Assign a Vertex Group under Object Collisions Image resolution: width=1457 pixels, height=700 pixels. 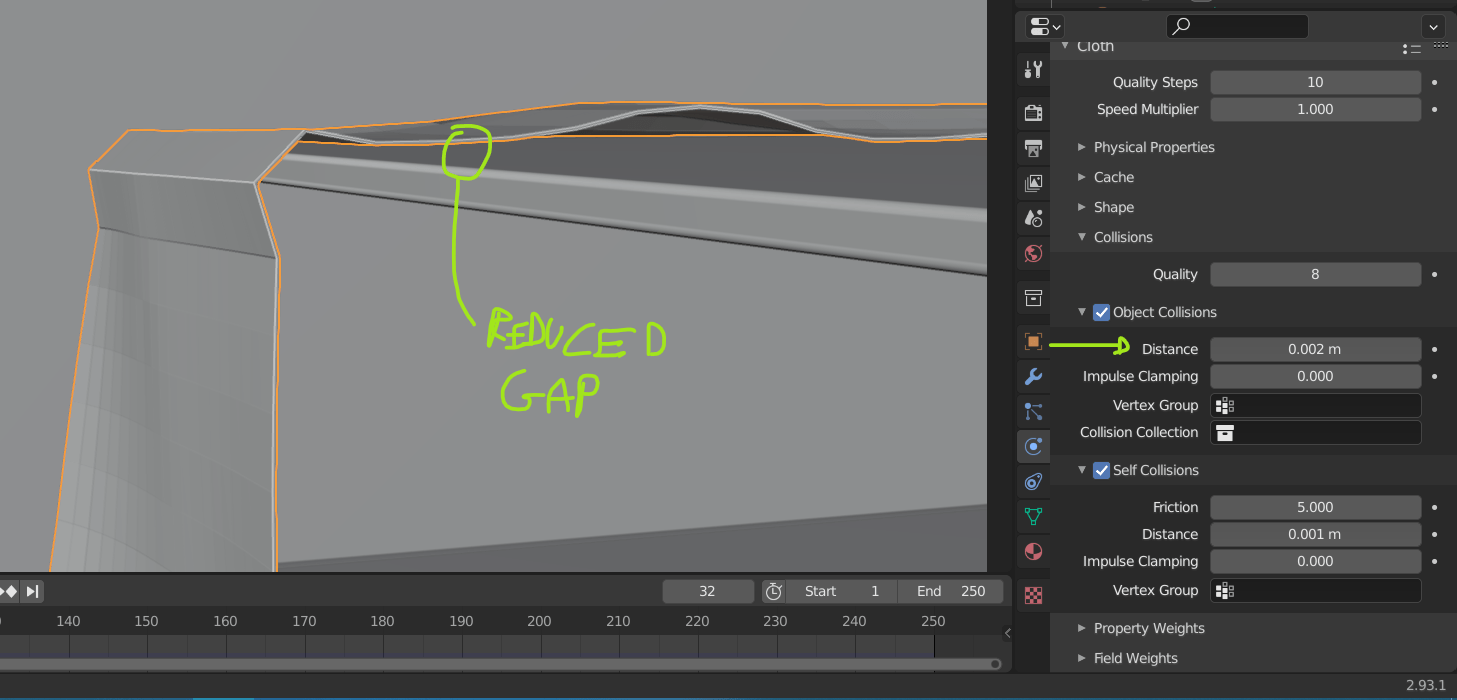pos(1315,405)
